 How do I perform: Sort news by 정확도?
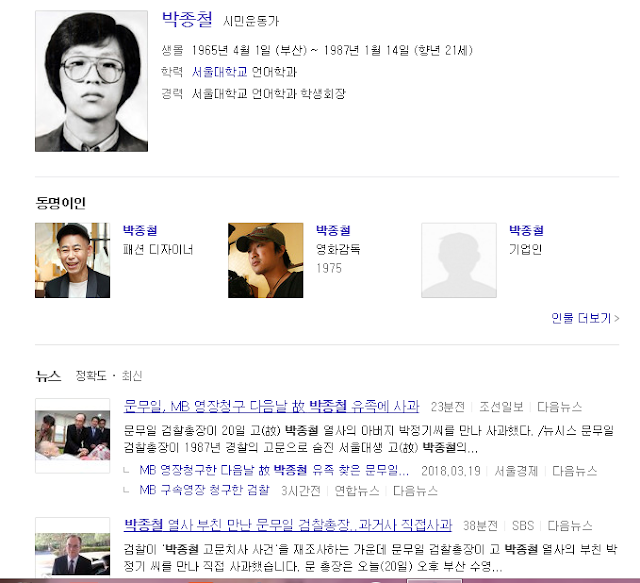pyautogui.click(x=91, y=376)
